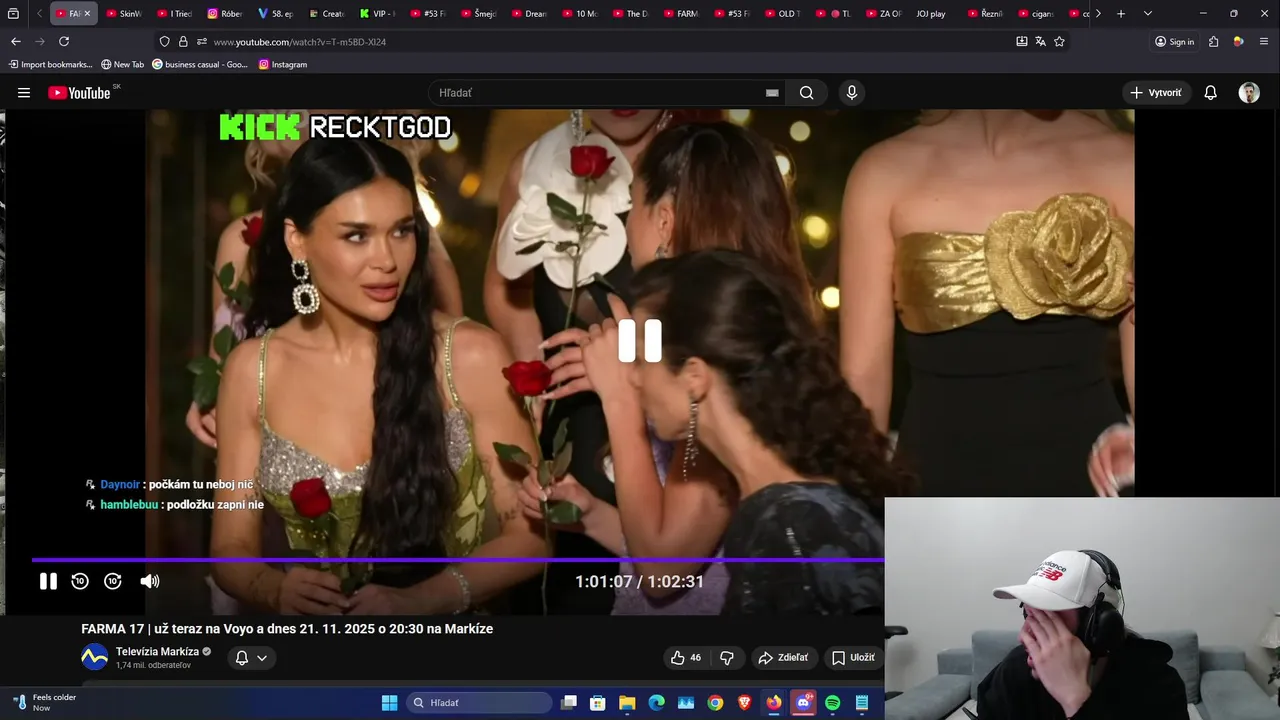Switch to the Dream tab
The height and width of the screenshot is (720, 1280).
pyautogui.click(x=529, y=14)
